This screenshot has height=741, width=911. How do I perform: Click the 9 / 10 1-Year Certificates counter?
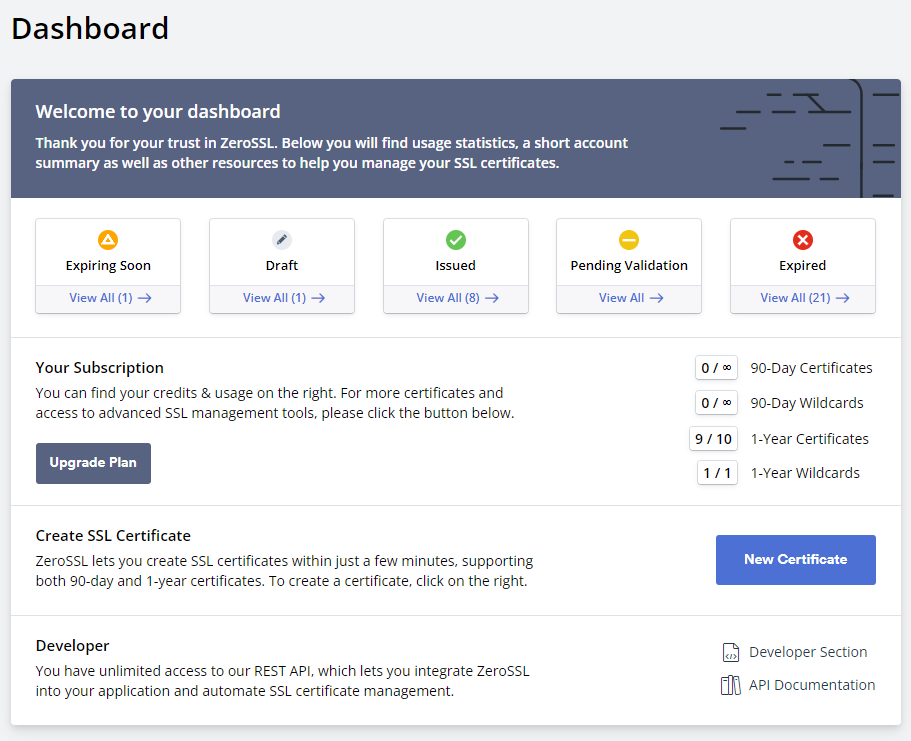[713, 439]
